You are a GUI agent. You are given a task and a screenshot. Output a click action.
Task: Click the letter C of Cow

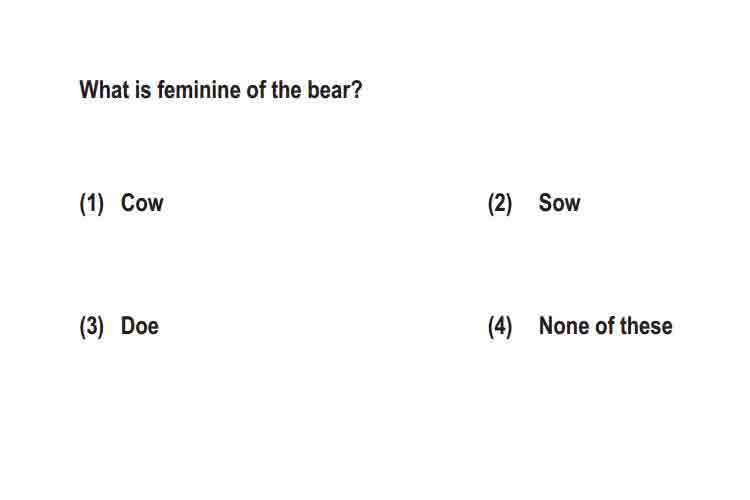click(x=128, y=203)
